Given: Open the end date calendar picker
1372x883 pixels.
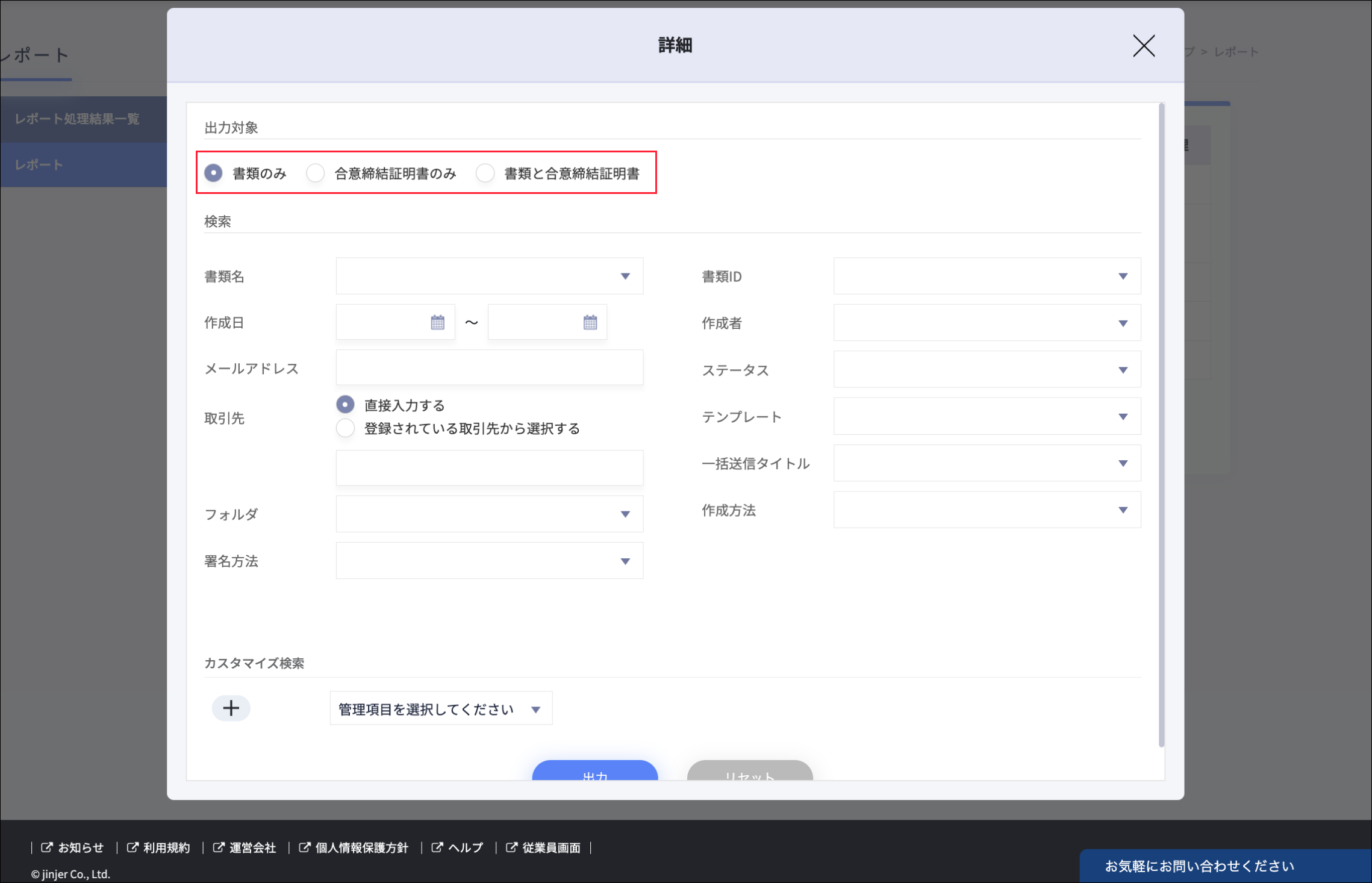Looking at the screenshot, I should tap(590, 323).
